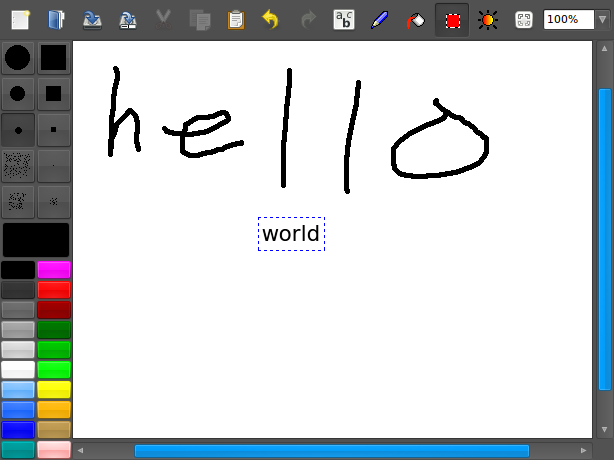Screen dimensions: 614x460
Task: Select the large square brush
Action: click(54, 58)
